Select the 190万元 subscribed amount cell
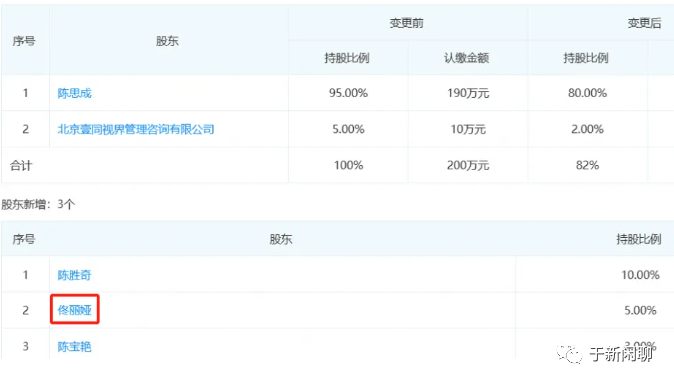 [x=468, y=93]
